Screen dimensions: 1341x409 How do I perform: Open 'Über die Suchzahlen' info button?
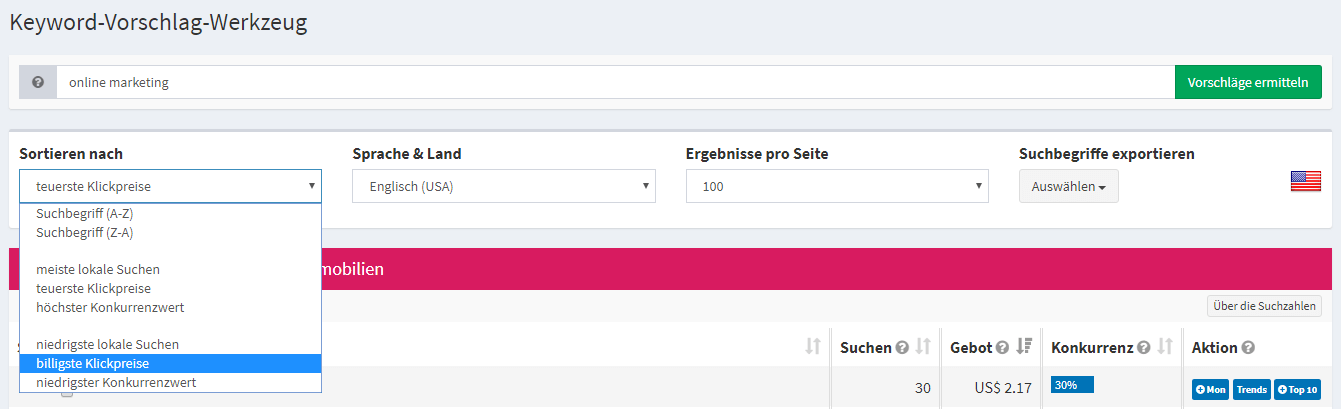coord(1264,306)
